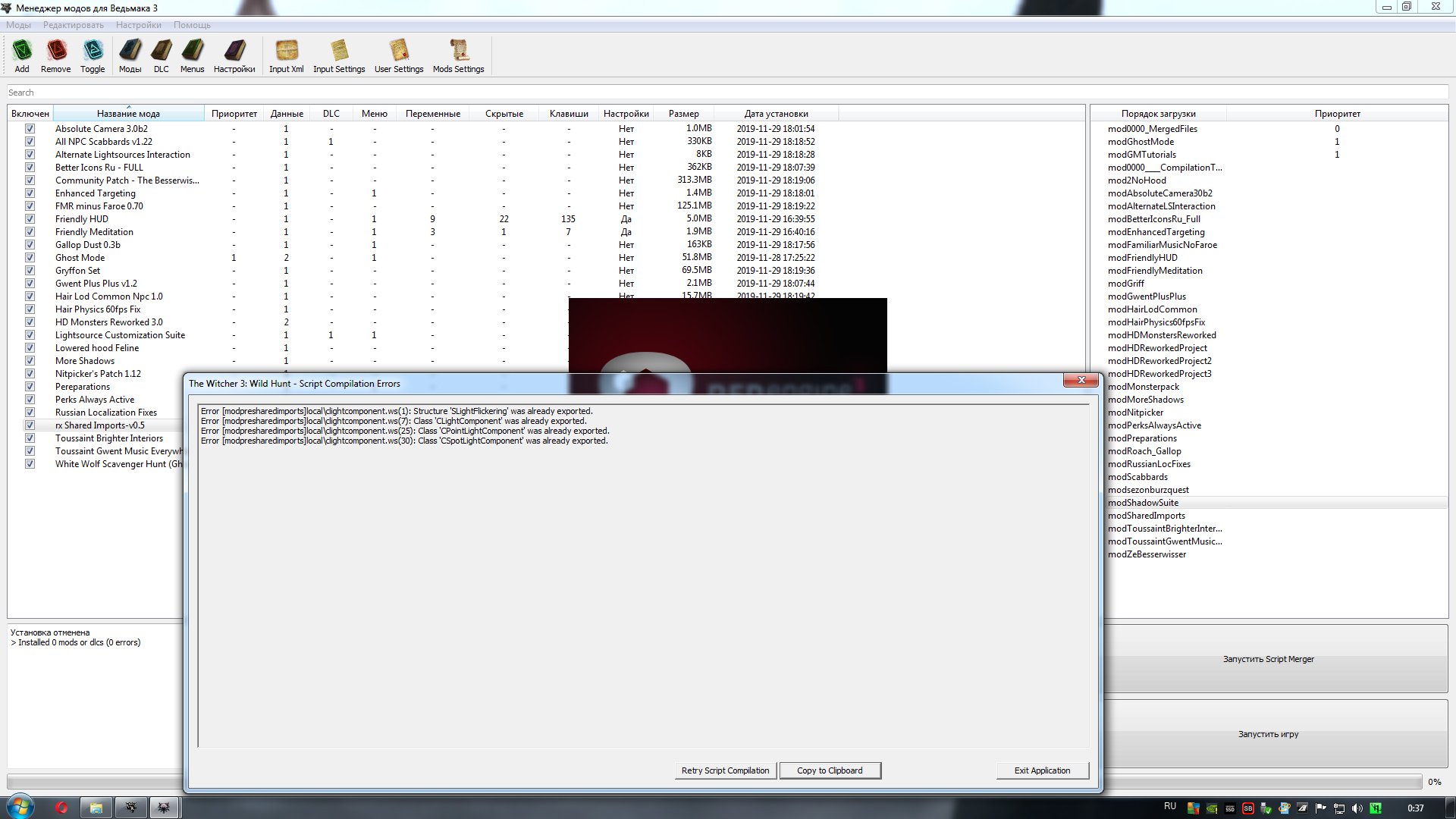Click the Порядок загрузки column header
This screenshot has width=1456, height=819.
[1158, 114]
